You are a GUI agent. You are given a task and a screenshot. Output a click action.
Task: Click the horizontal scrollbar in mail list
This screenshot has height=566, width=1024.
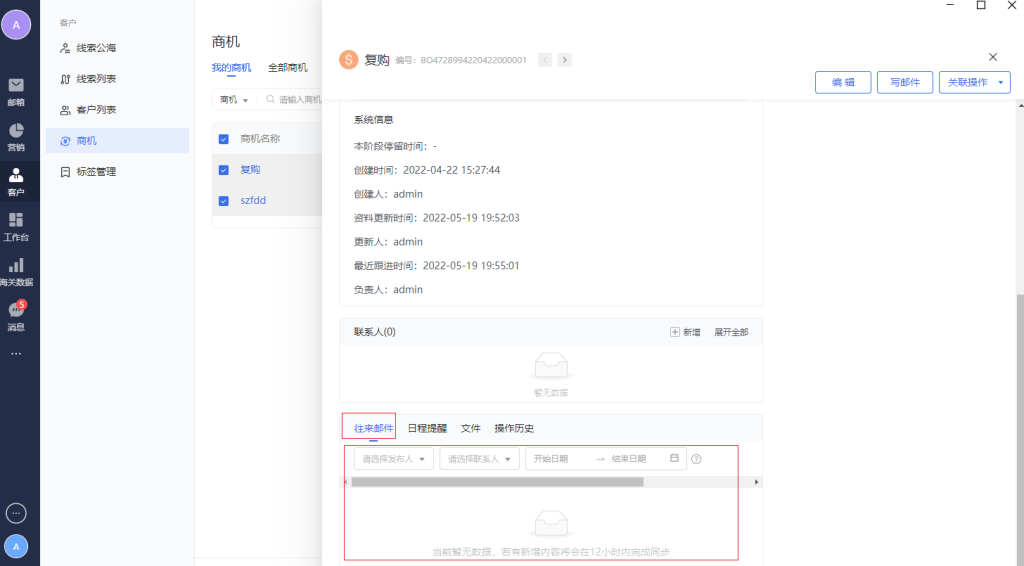(x=497, y=482)
